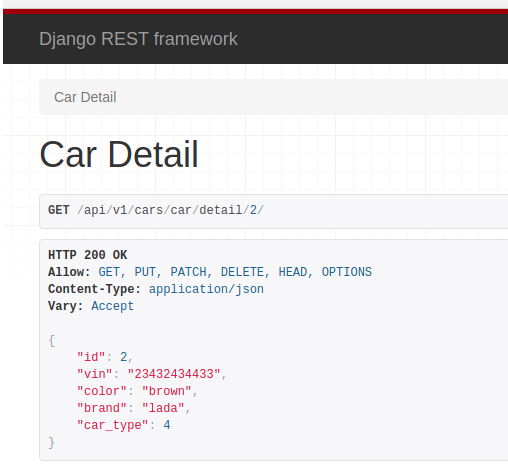508x468 pixels.
Task: Click the car_type value 4
Action: pos(167,425)
